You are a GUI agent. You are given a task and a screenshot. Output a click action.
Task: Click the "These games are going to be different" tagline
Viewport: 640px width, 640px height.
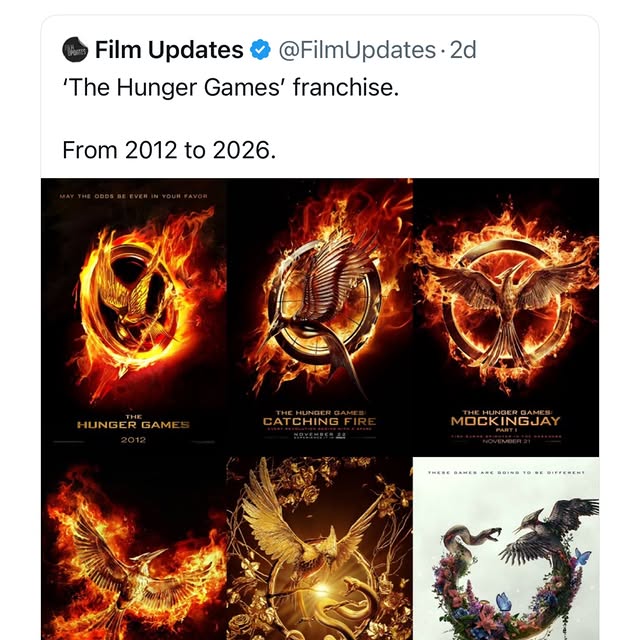[506, 472]
